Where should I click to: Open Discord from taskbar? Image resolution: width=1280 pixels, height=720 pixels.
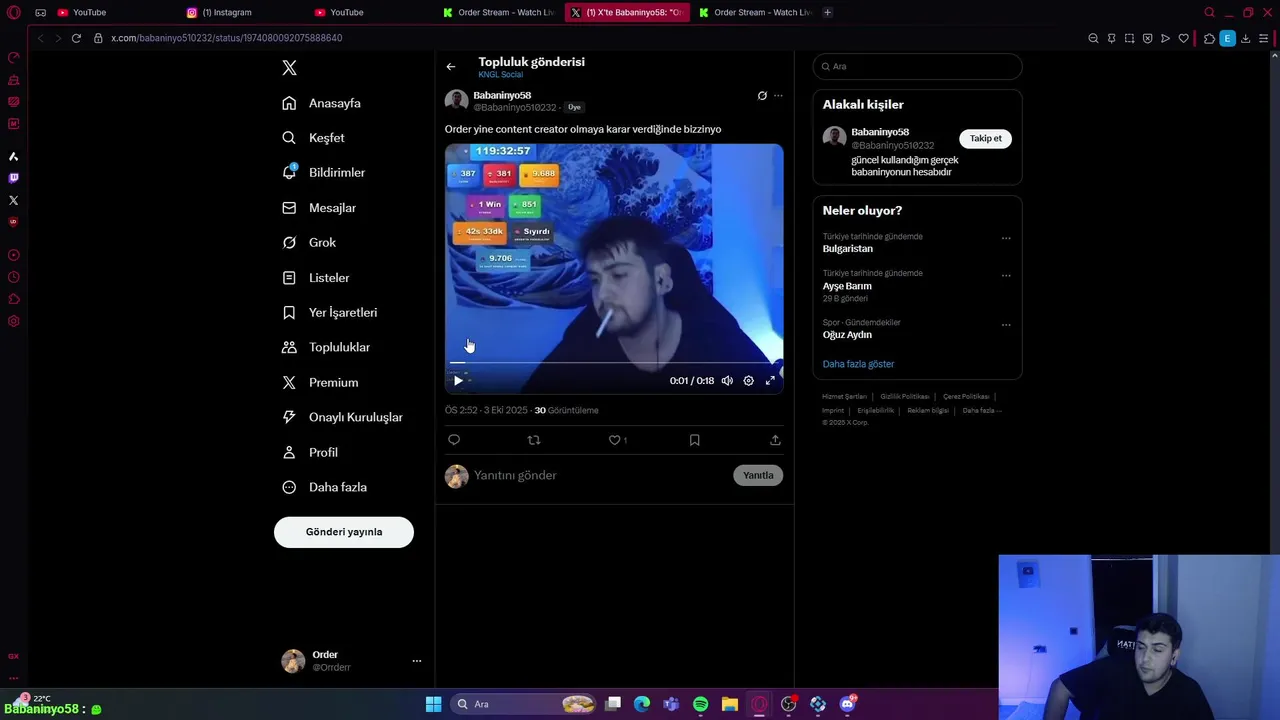point(847,704)
